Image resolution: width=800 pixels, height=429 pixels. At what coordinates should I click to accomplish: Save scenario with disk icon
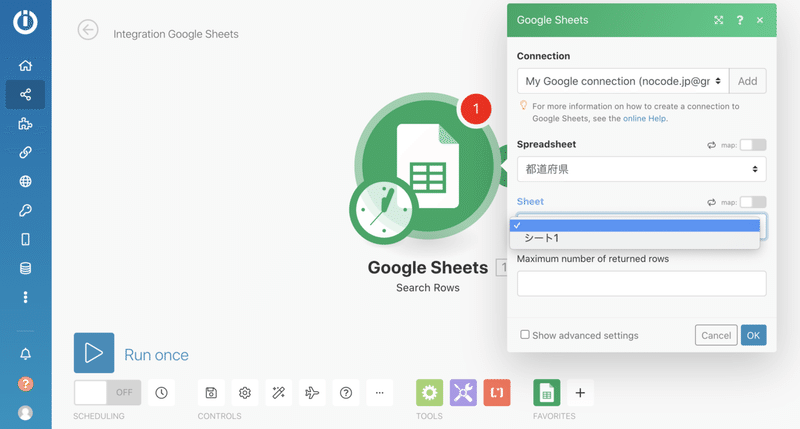[211, 392]
